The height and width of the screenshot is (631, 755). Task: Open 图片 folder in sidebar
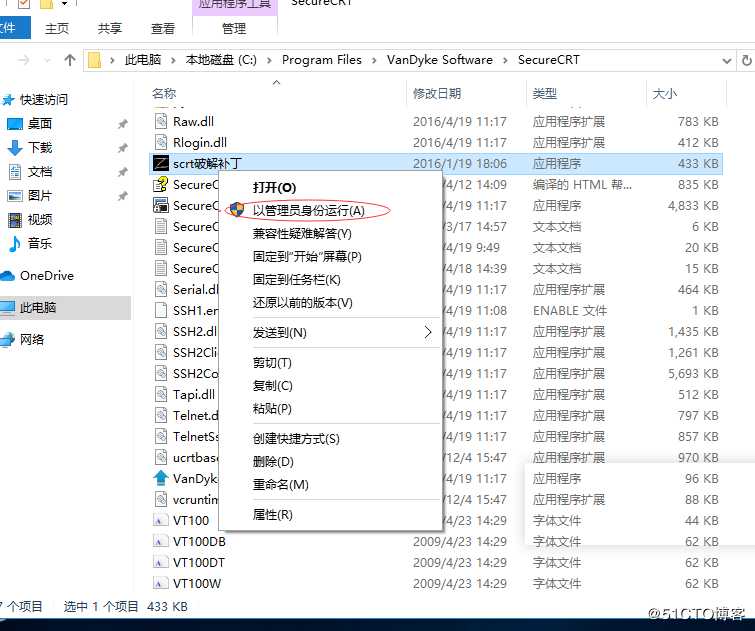[39, 196]
